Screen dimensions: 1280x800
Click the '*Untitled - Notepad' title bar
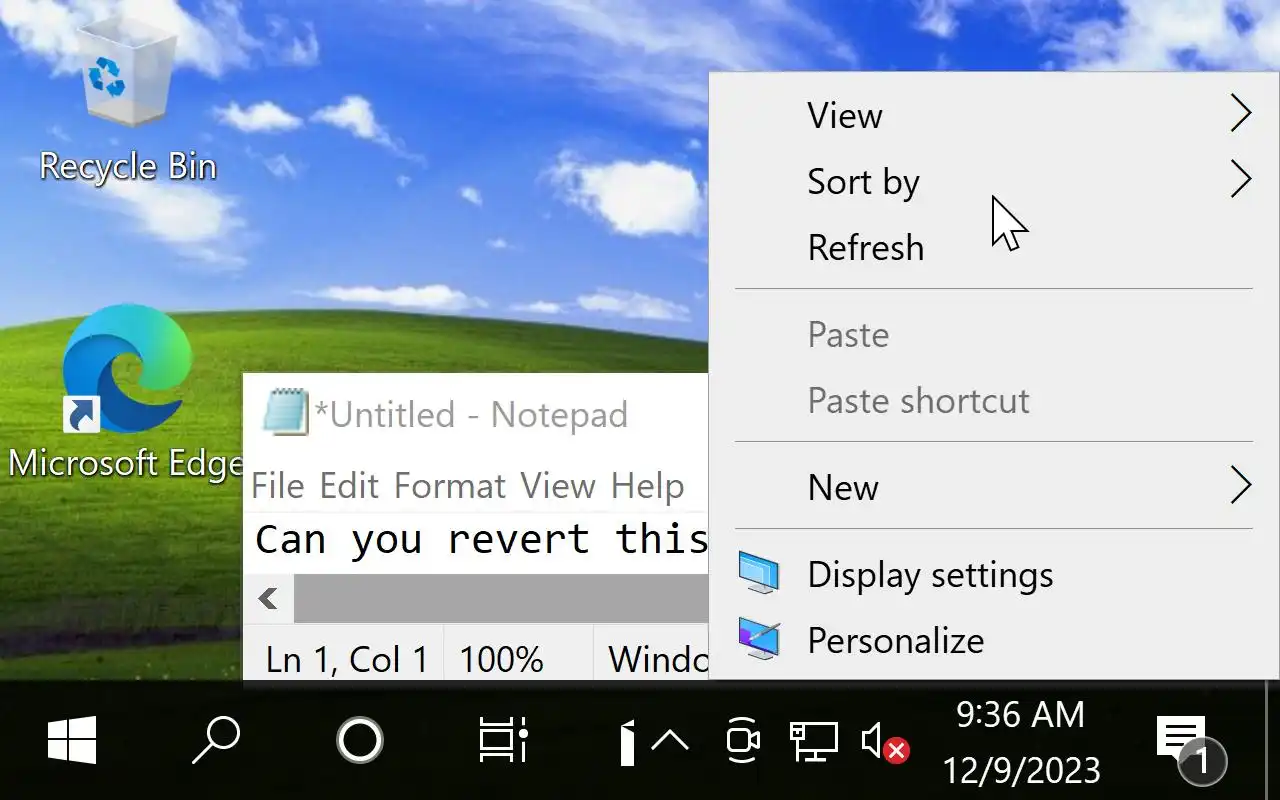coord(471,414)
